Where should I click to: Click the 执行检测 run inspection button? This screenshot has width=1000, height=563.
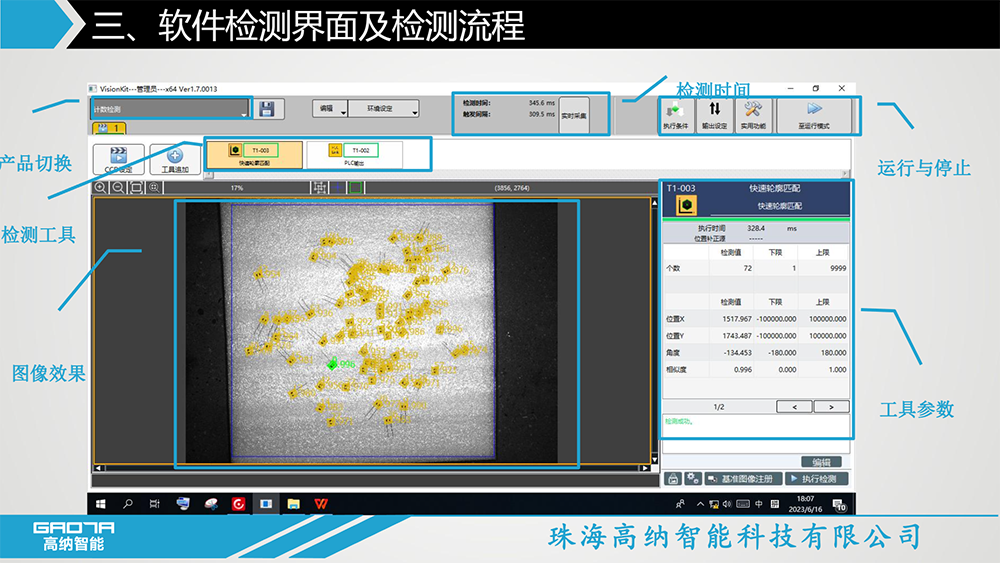[816, 479]
